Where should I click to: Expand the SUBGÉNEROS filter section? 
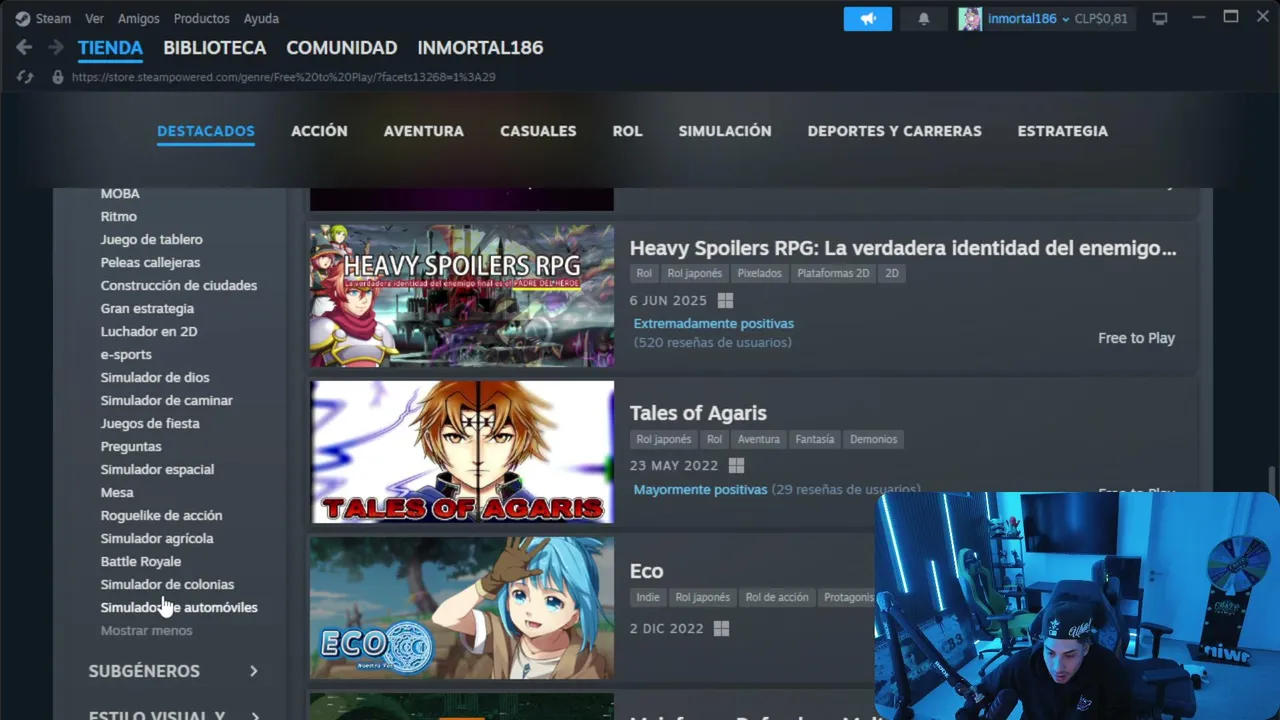point(174,671)
